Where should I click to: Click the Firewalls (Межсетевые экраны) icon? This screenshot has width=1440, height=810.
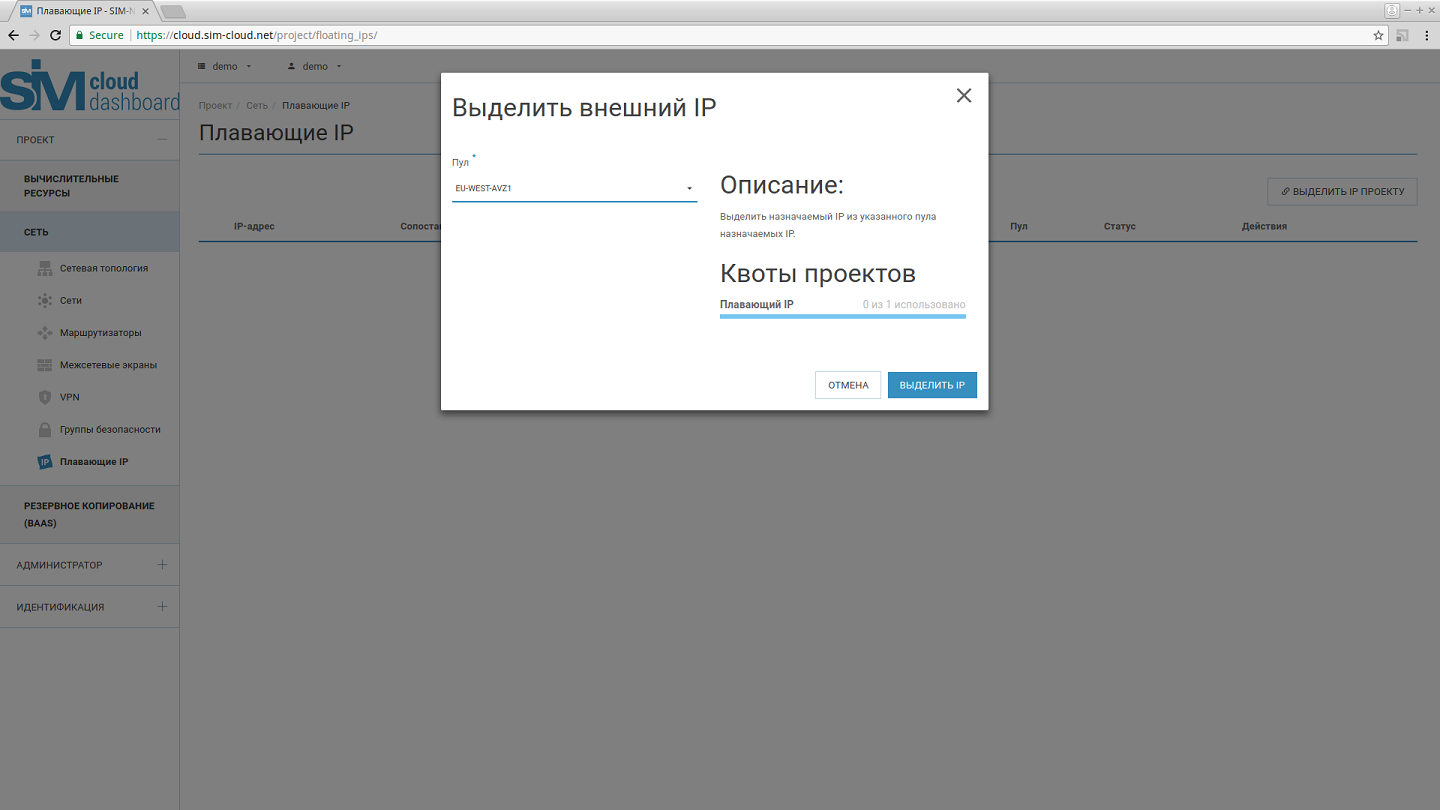44,365
